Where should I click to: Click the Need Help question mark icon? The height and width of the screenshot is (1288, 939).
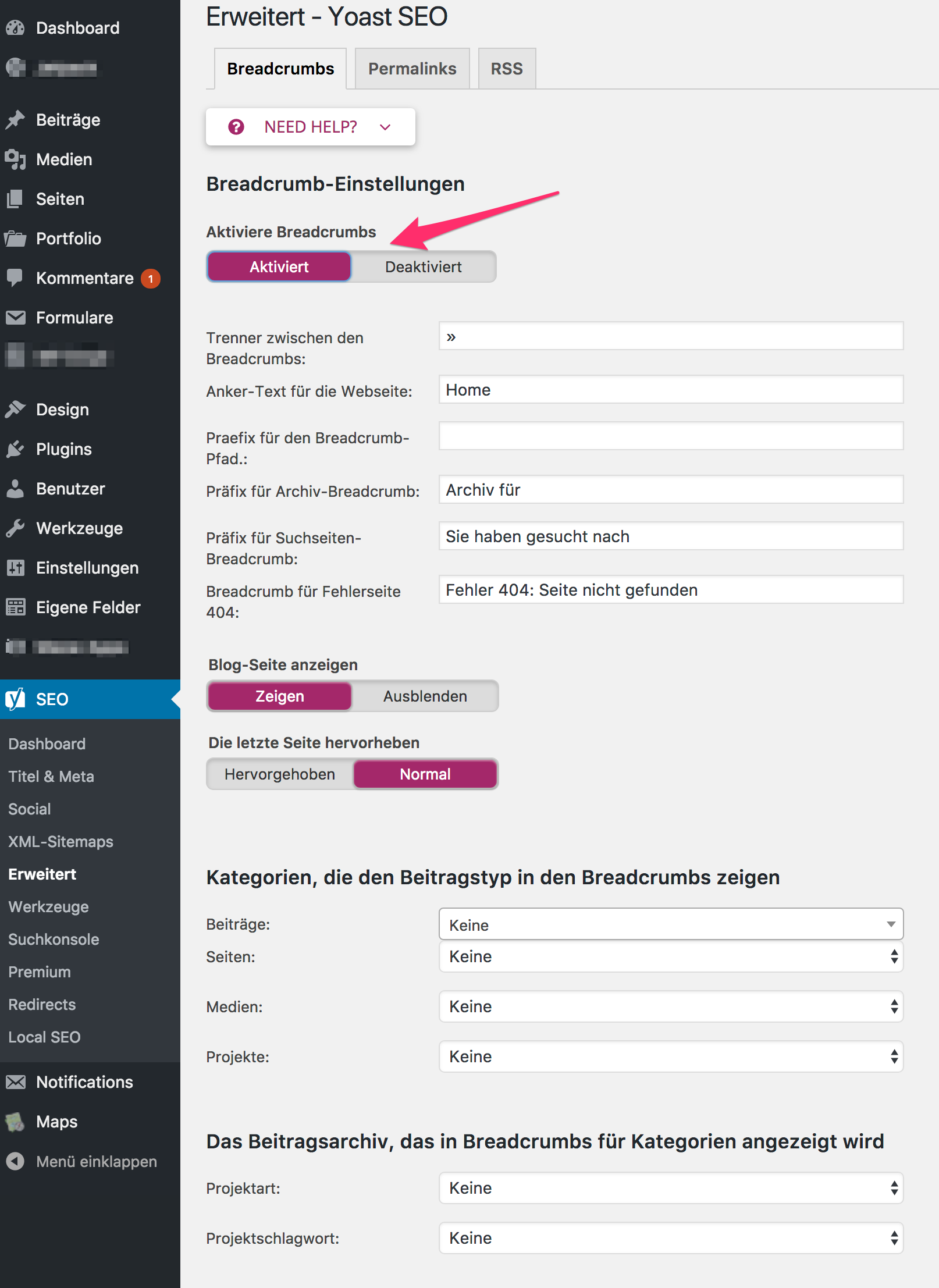pyautogui.click(x=236, y=127)
